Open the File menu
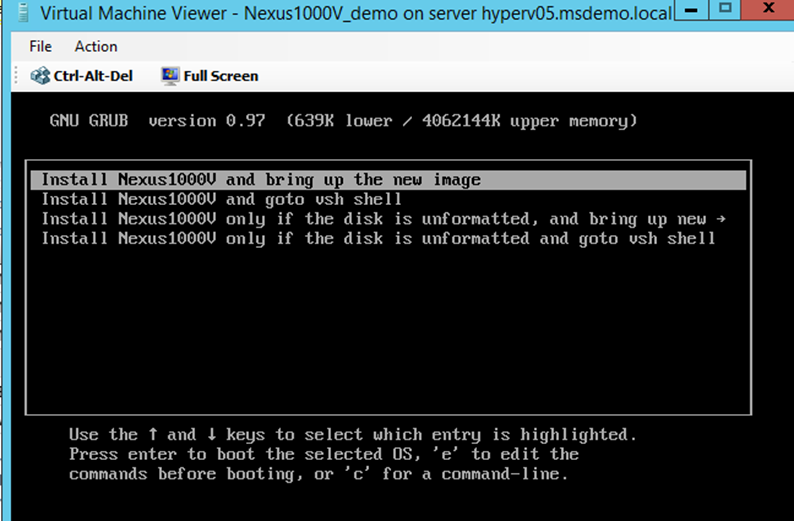This screenshot has width=794, height=521. (x=41, y=47)
